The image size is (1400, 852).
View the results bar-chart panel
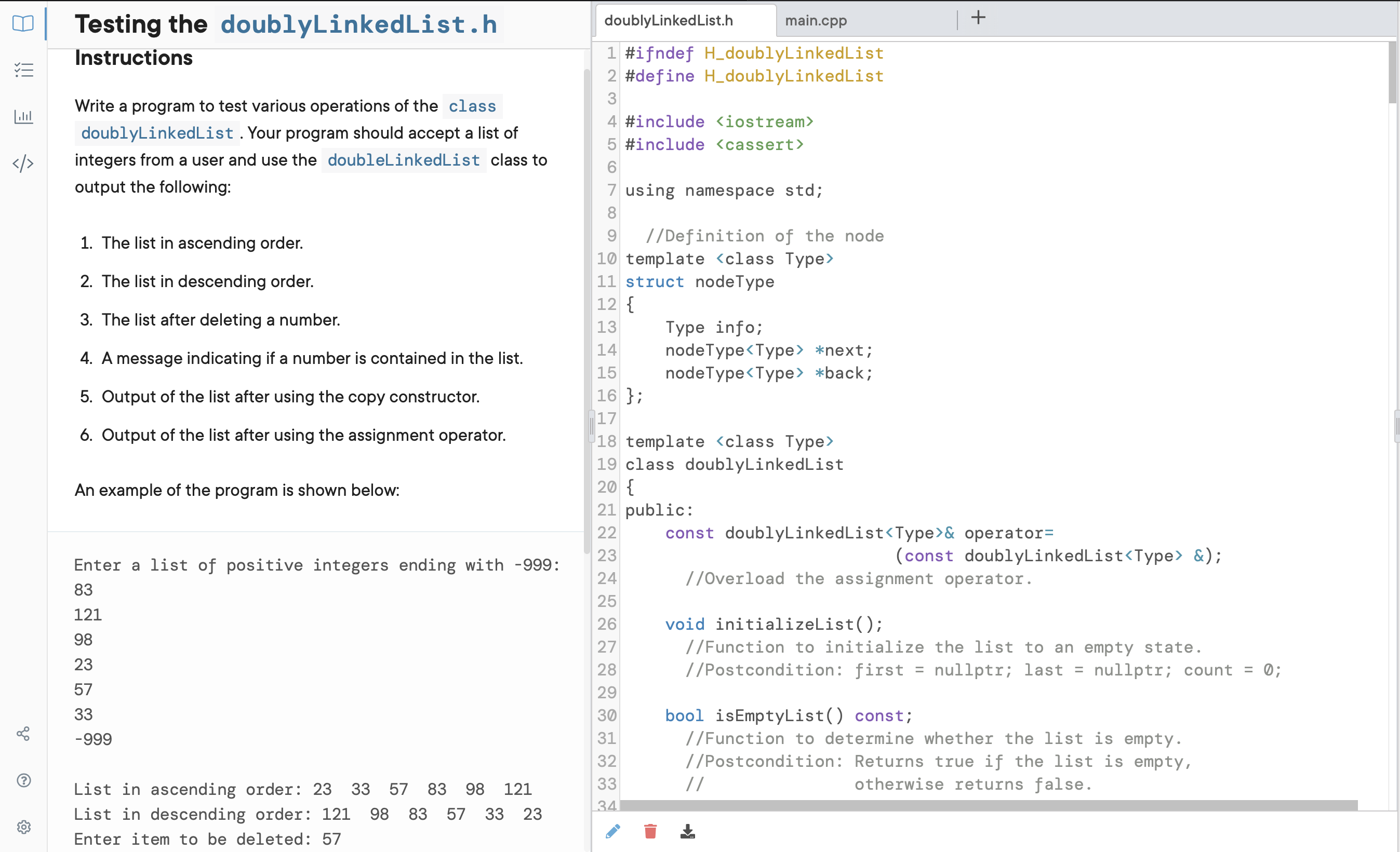(x=23, y=116)
